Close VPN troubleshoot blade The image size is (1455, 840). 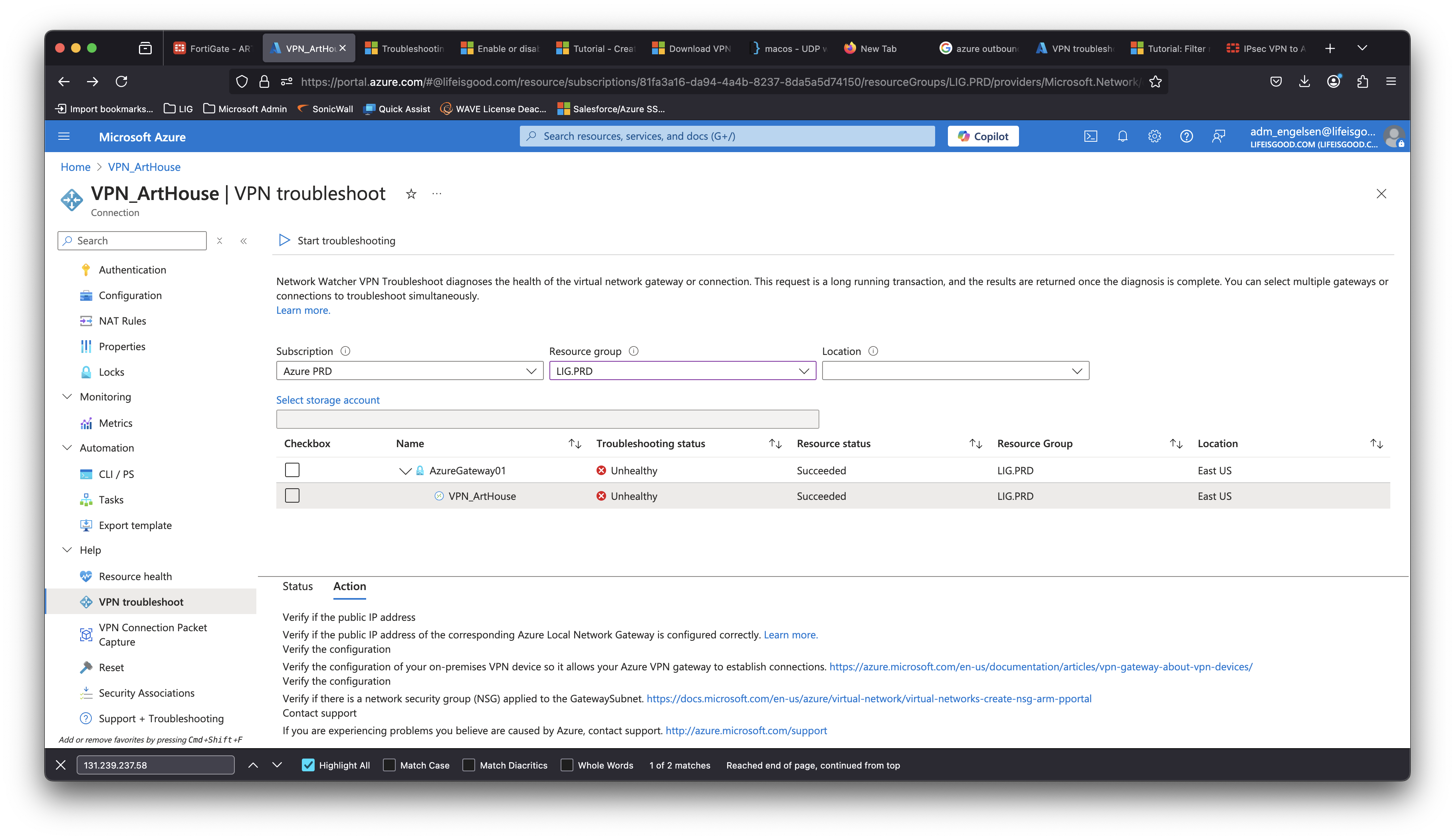(1381, 194)
